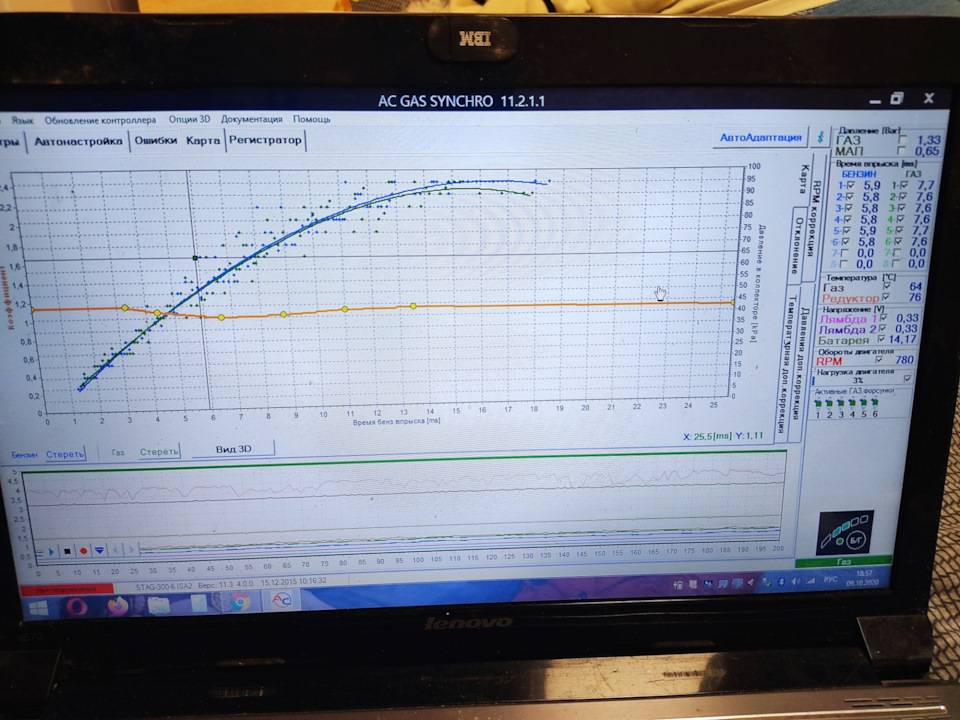Image resolution: width=960 pixels, height=720 pixels.
Task: Click the network signal tray icon
Action: pyautogui.click(x=810, y=580)
